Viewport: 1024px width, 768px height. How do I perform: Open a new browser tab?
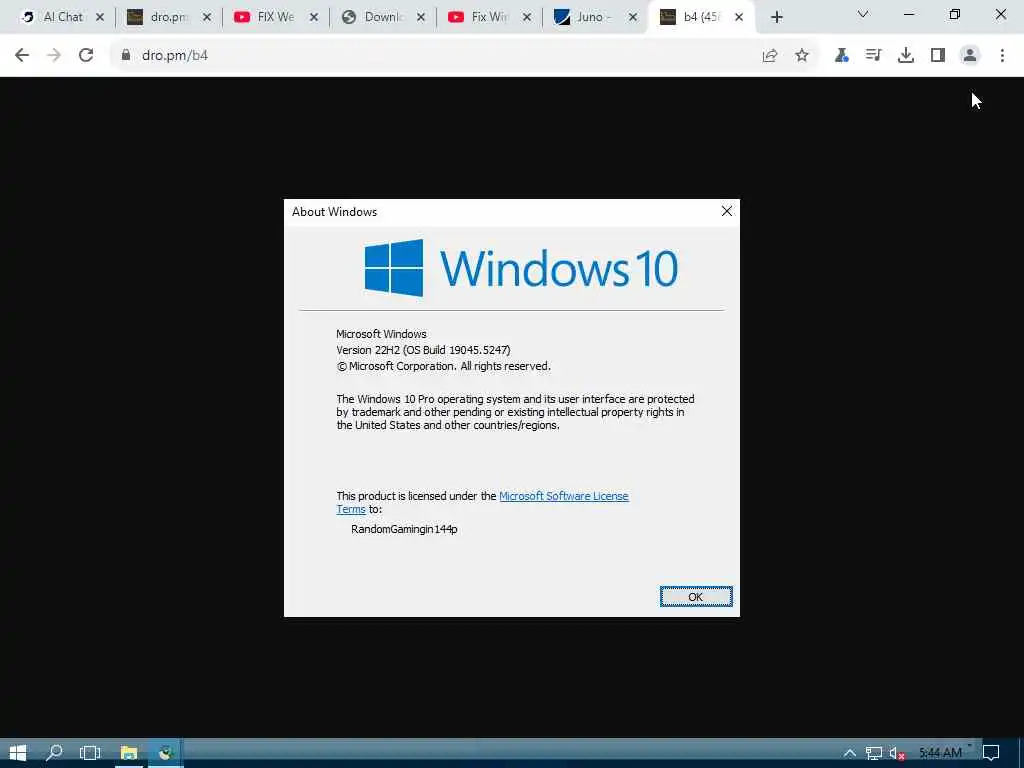(776, 18)
